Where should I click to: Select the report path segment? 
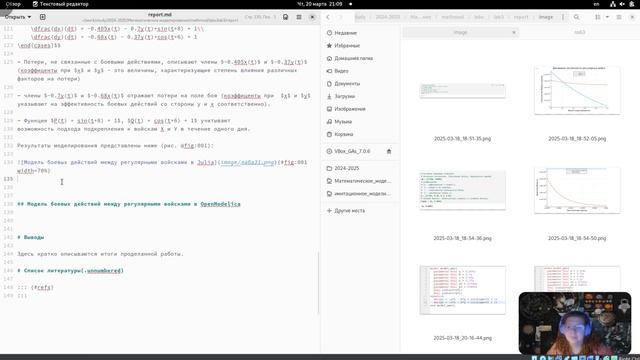pos(521,17)
